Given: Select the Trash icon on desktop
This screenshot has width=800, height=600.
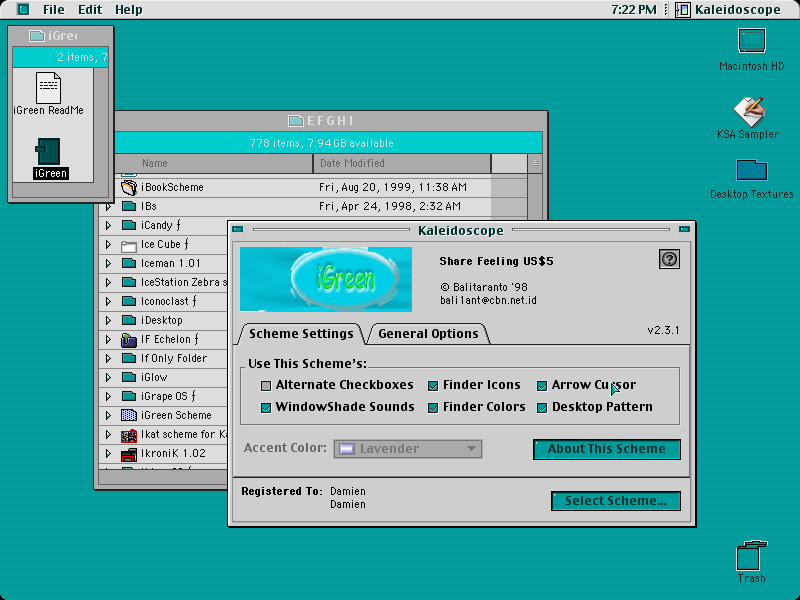Looking at the screenshot, I should point(752,556).
